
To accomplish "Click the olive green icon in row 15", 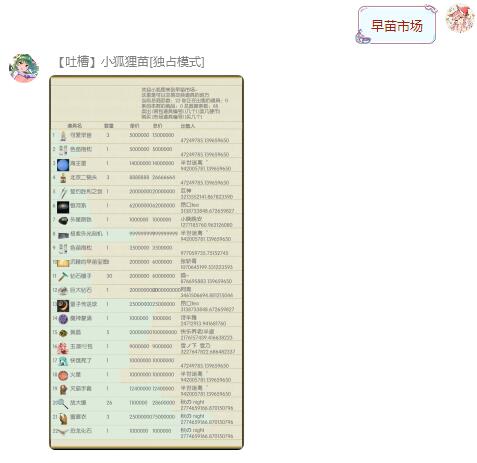I will (x=63, y=333).
